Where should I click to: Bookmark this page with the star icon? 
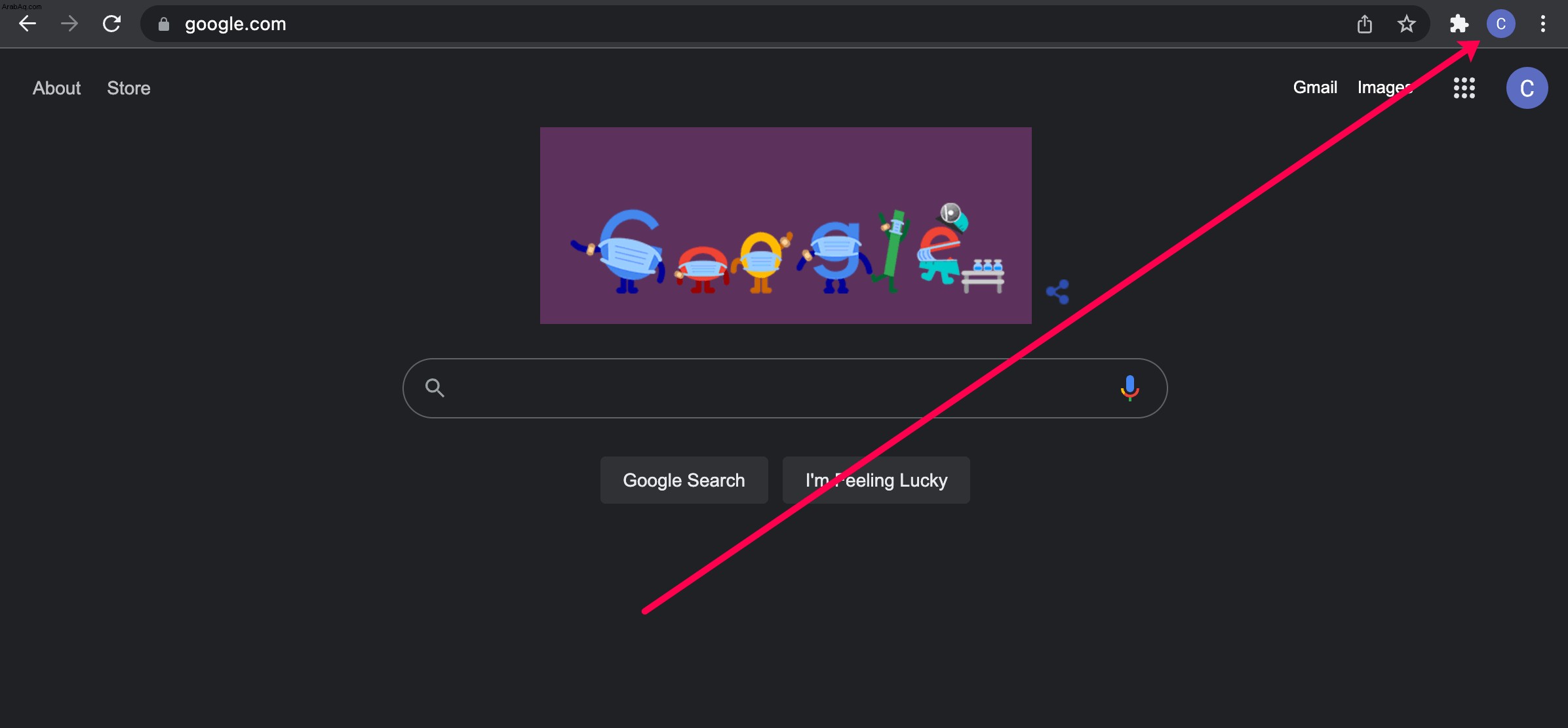coord(1407,24)
